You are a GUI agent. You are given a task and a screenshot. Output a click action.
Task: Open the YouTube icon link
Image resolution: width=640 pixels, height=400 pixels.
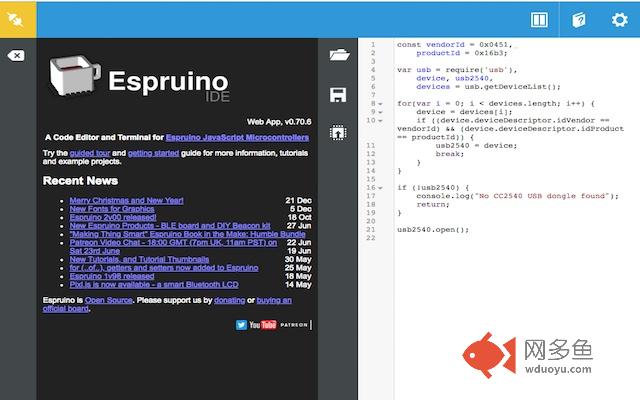[263, 325]
